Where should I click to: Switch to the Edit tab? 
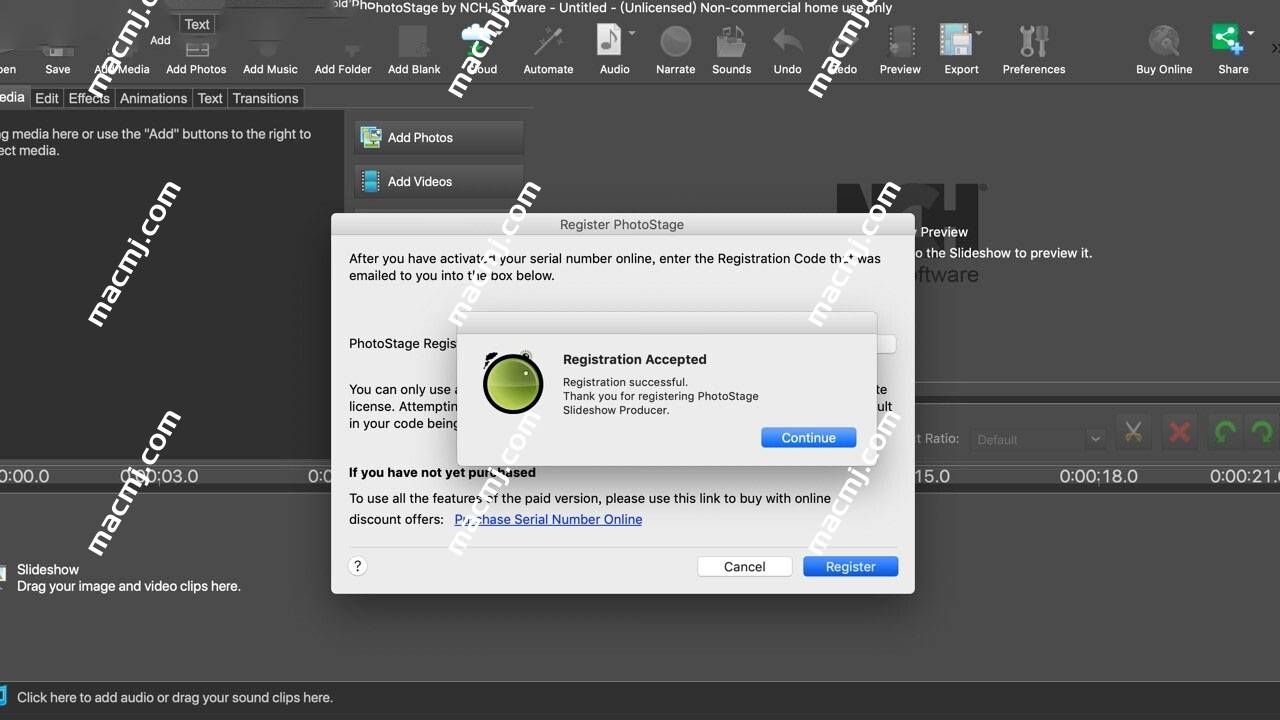pos(47,98)
